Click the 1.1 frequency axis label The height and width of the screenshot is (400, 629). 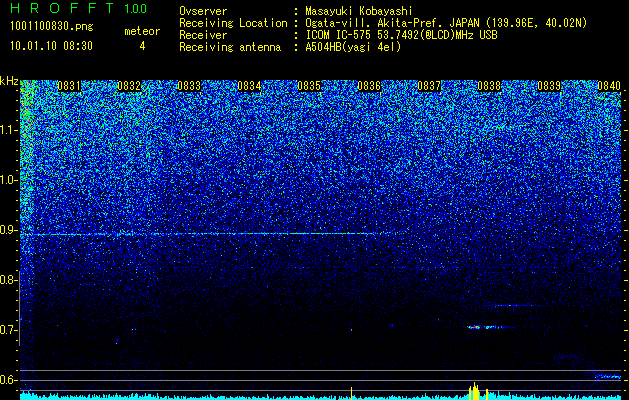coord(9,130)
